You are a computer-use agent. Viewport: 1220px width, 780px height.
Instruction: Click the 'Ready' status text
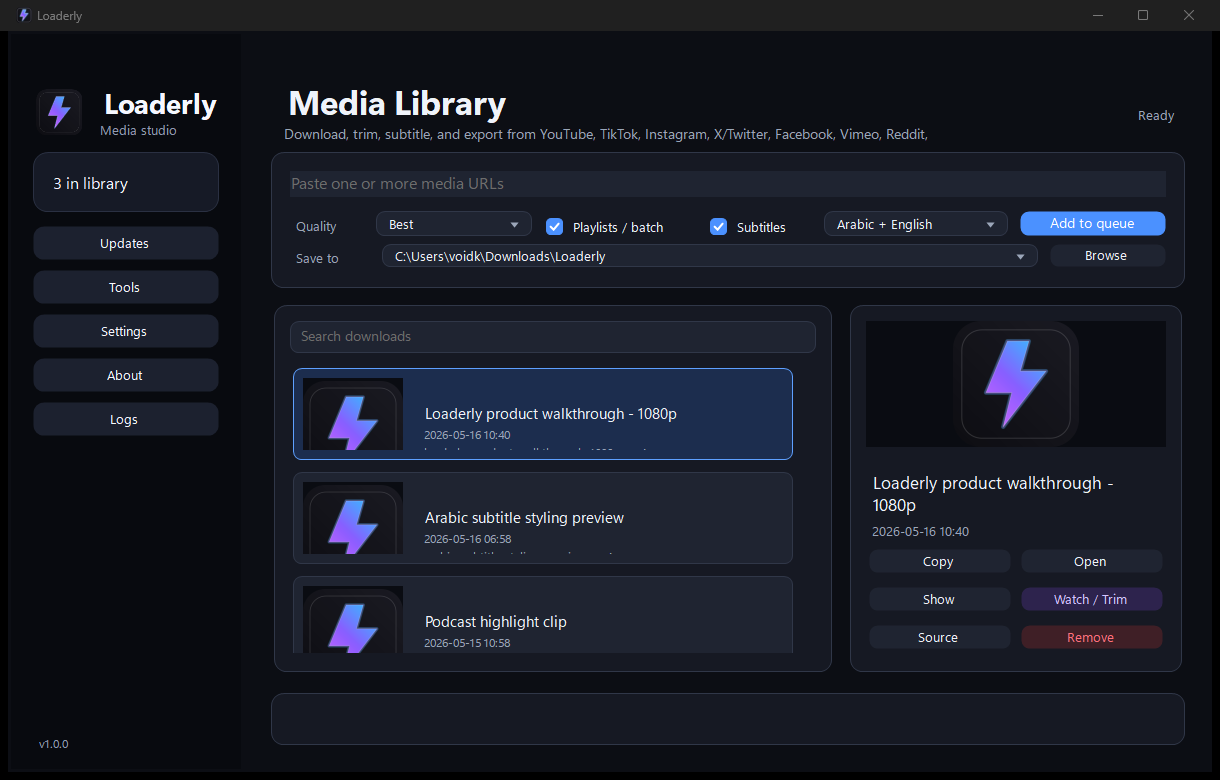1156,115
